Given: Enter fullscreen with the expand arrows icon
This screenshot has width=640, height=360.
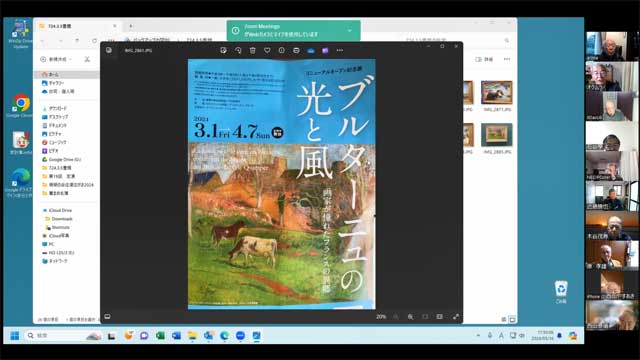Looking at the screenshot, I should pos(456,317).
